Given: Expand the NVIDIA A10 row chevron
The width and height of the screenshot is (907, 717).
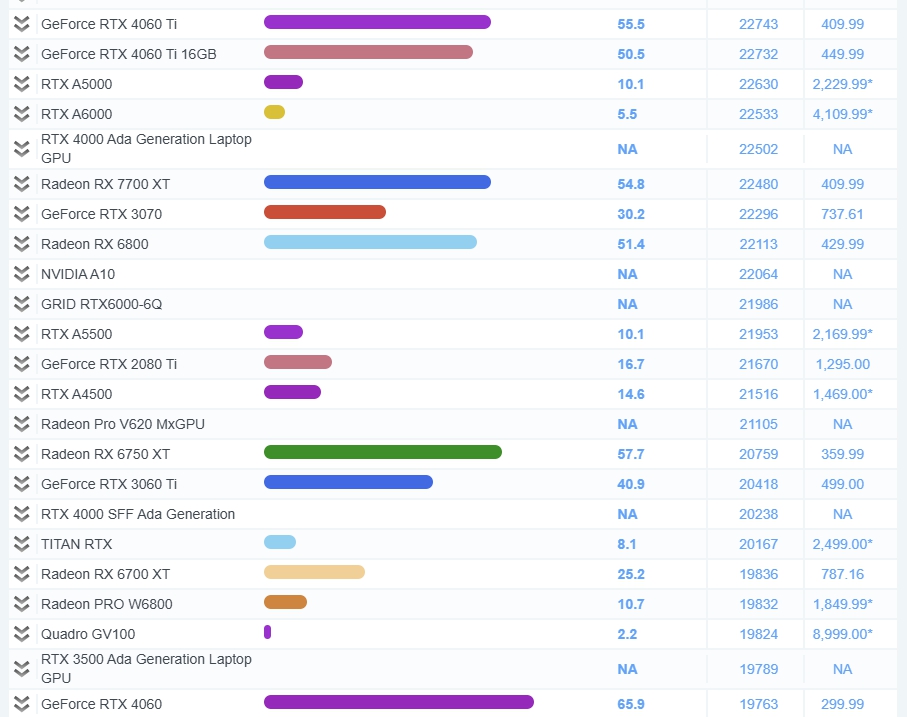Looking at the screenshot, I should coord(21,275).
